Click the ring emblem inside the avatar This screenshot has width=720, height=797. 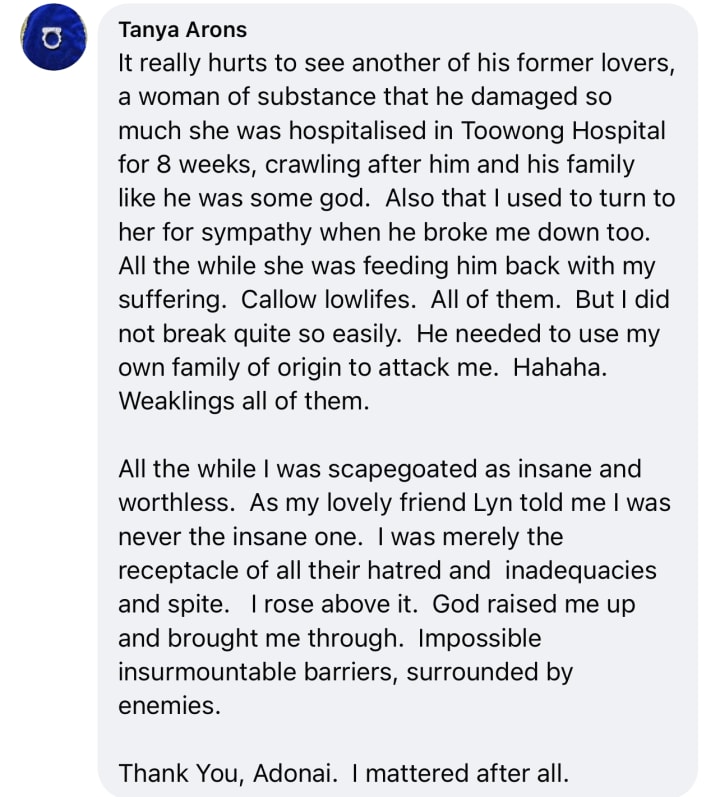[51, 39]
